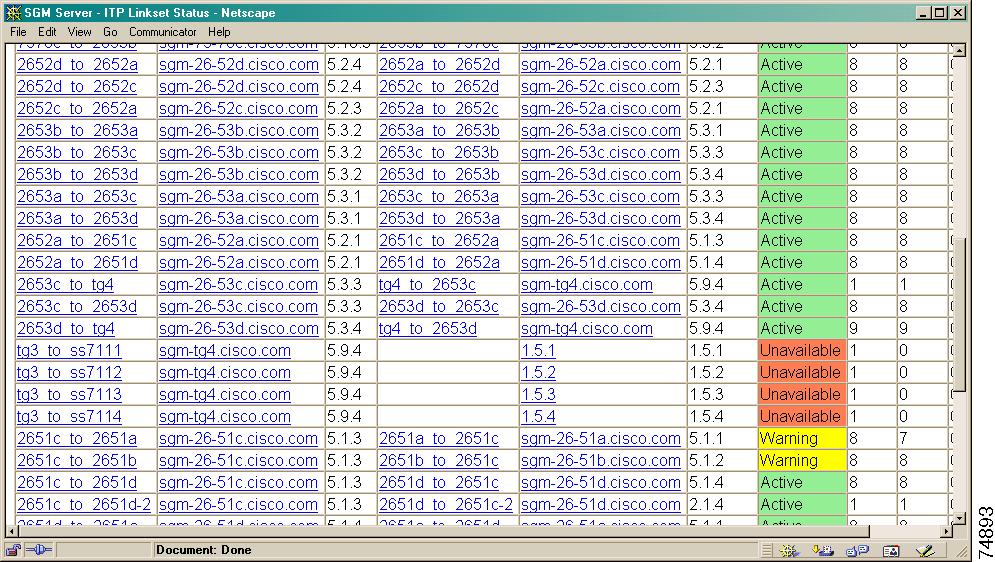
Task: Open the Go menu
Action: tap(110, 32)
